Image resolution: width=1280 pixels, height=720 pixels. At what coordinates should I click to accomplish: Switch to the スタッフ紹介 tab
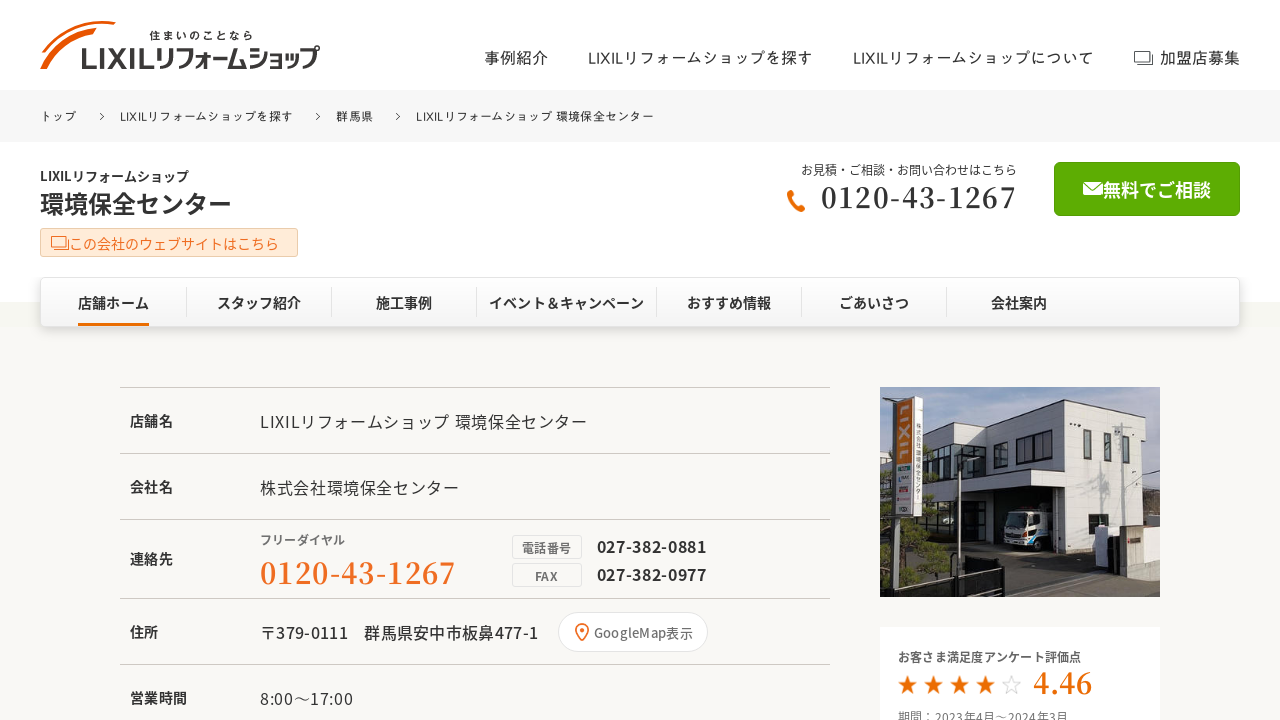tap(259, 303)
